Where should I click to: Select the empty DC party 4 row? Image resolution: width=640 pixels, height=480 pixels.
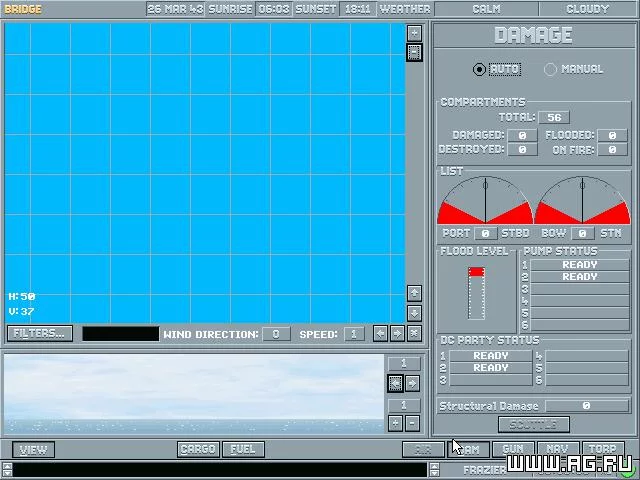587,356
